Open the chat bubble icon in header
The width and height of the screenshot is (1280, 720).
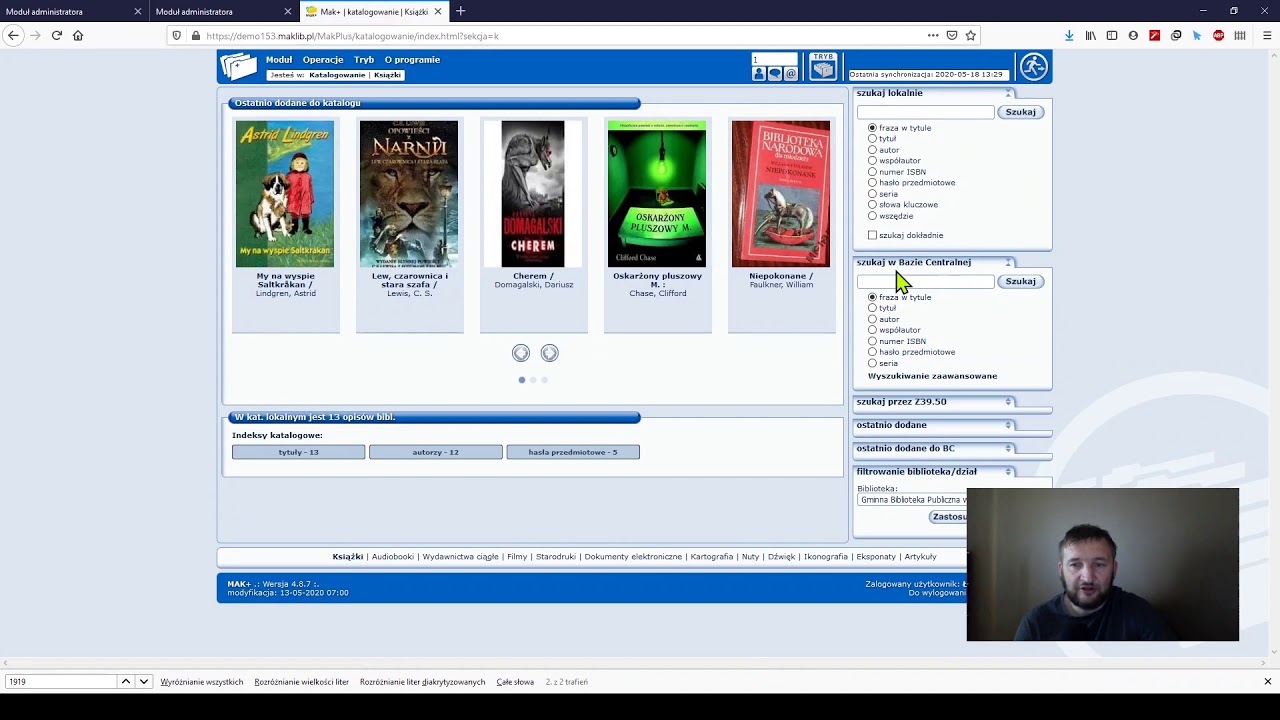coord(775,74)
